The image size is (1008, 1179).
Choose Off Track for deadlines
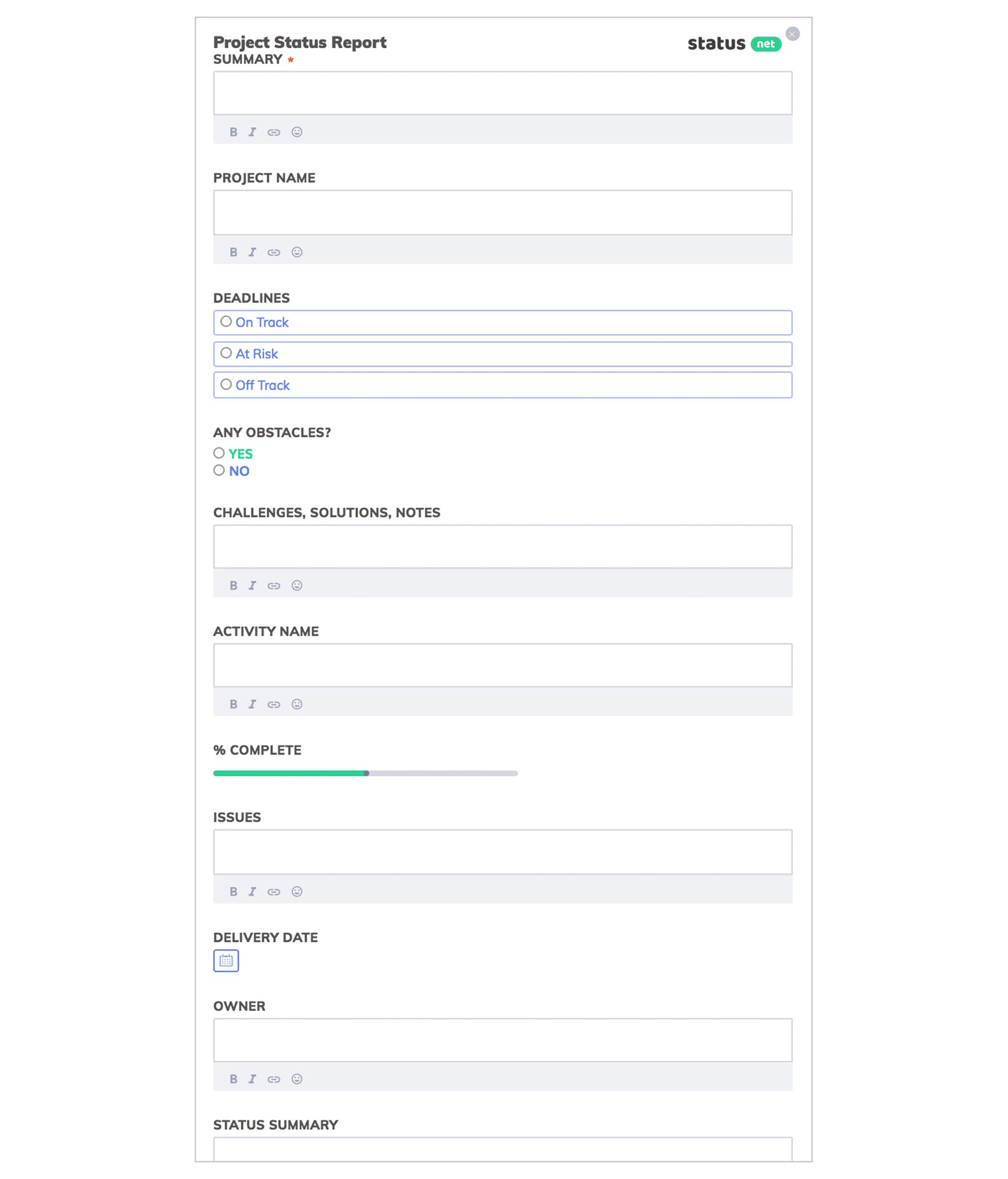tap(226, 385)
